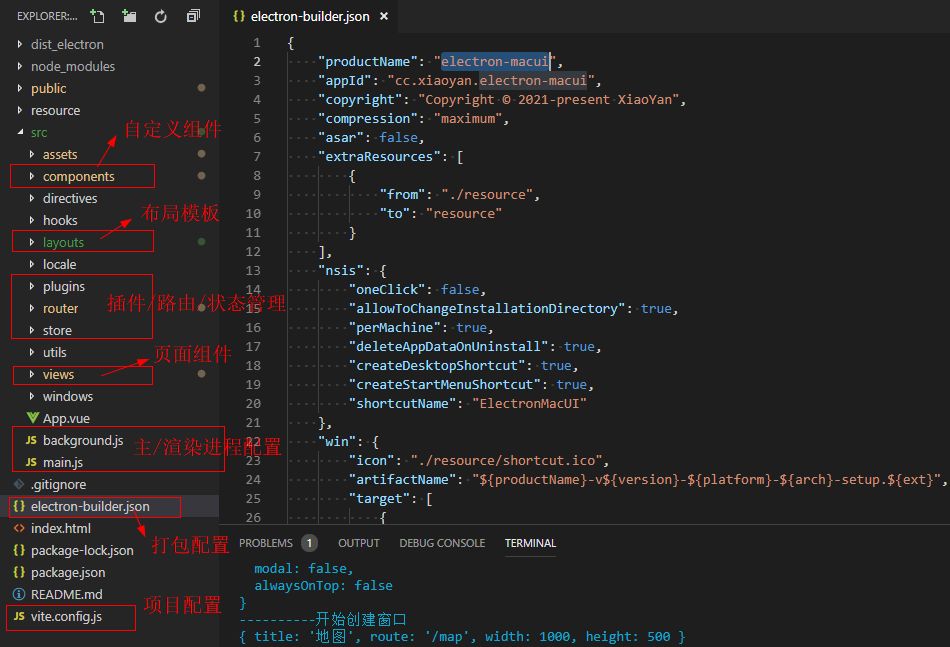
Task: Click the New File icon in Explorer
Action: pyautogui.click(x=97, y=16)
